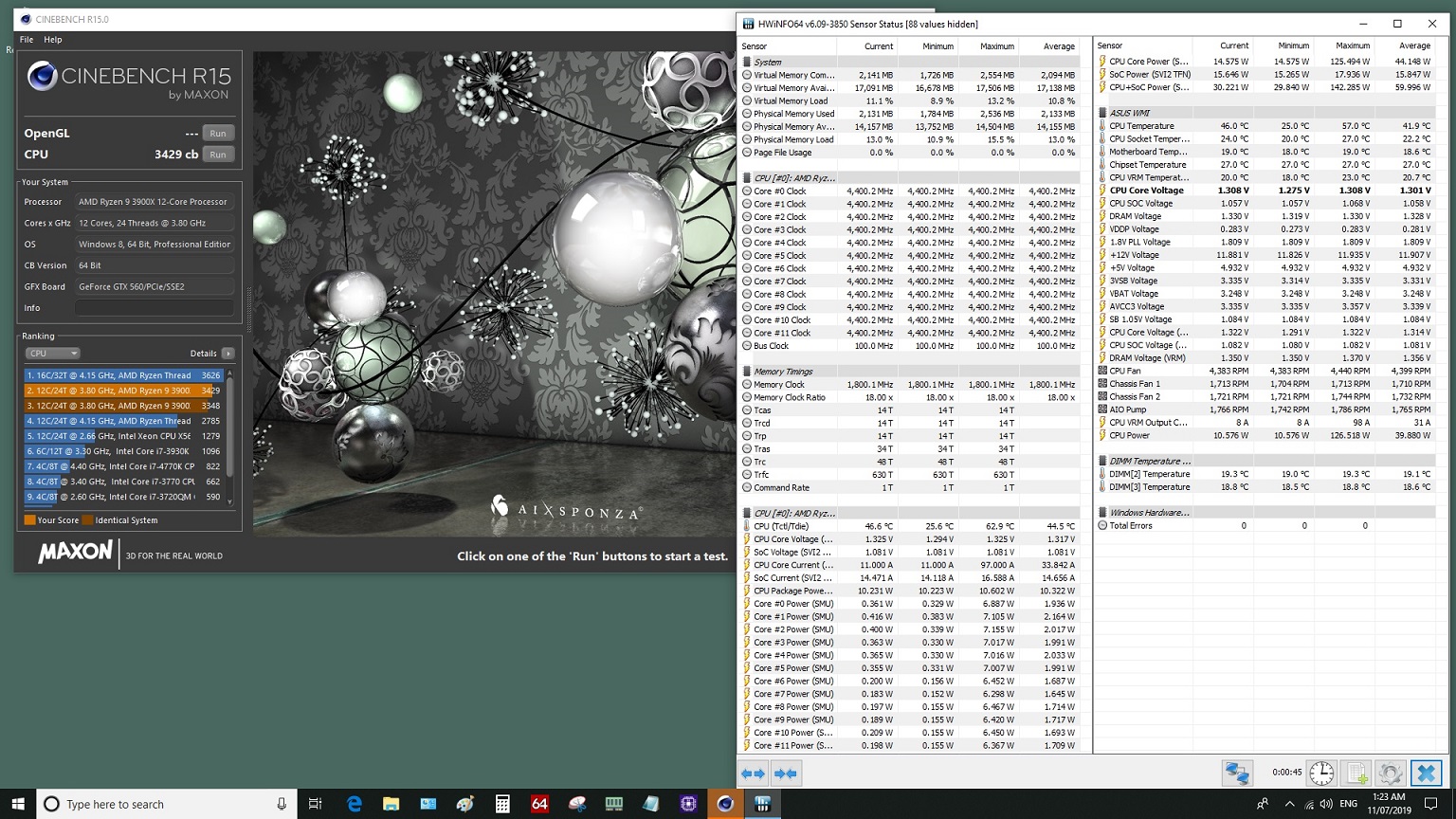Click the taskbar search box
The width and height of the screenshot is (1456, 819).
tap(166, 804)
